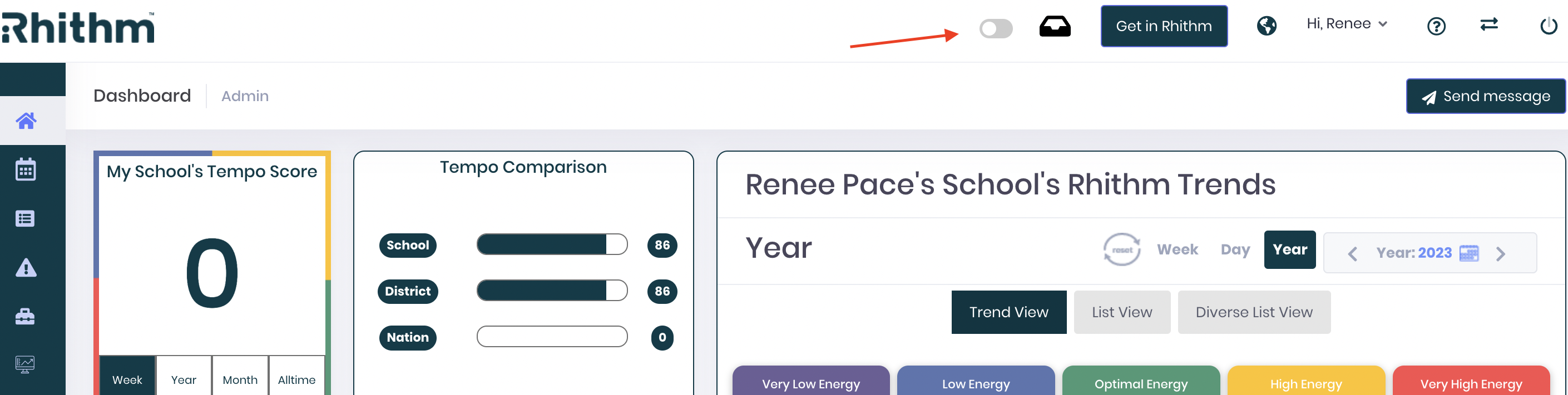Open the home icon in sidebar
1568x395 pixels.
[26, 121]
